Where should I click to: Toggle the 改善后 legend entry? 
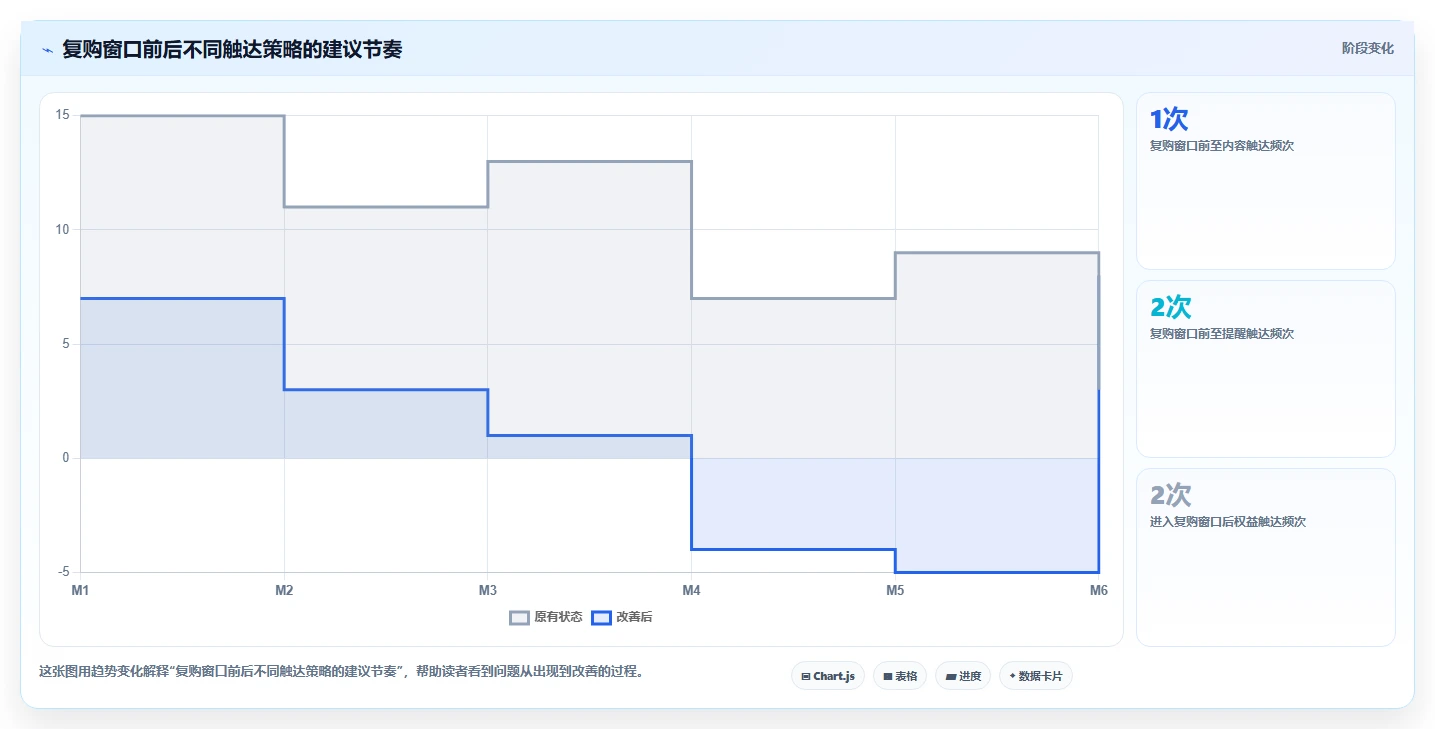click(x=622, y=617)
